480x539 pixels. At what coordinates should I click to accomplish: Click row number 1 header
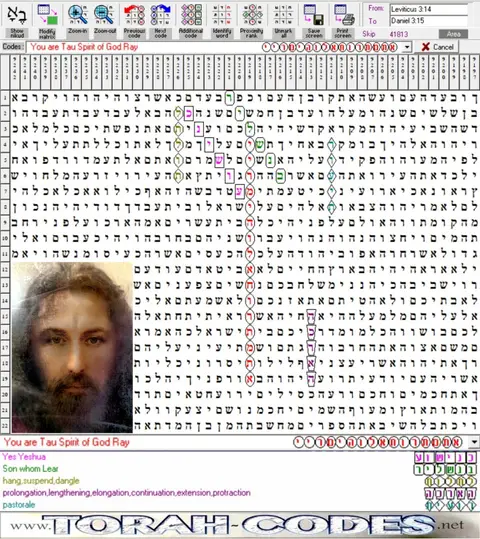pos(5,98)
